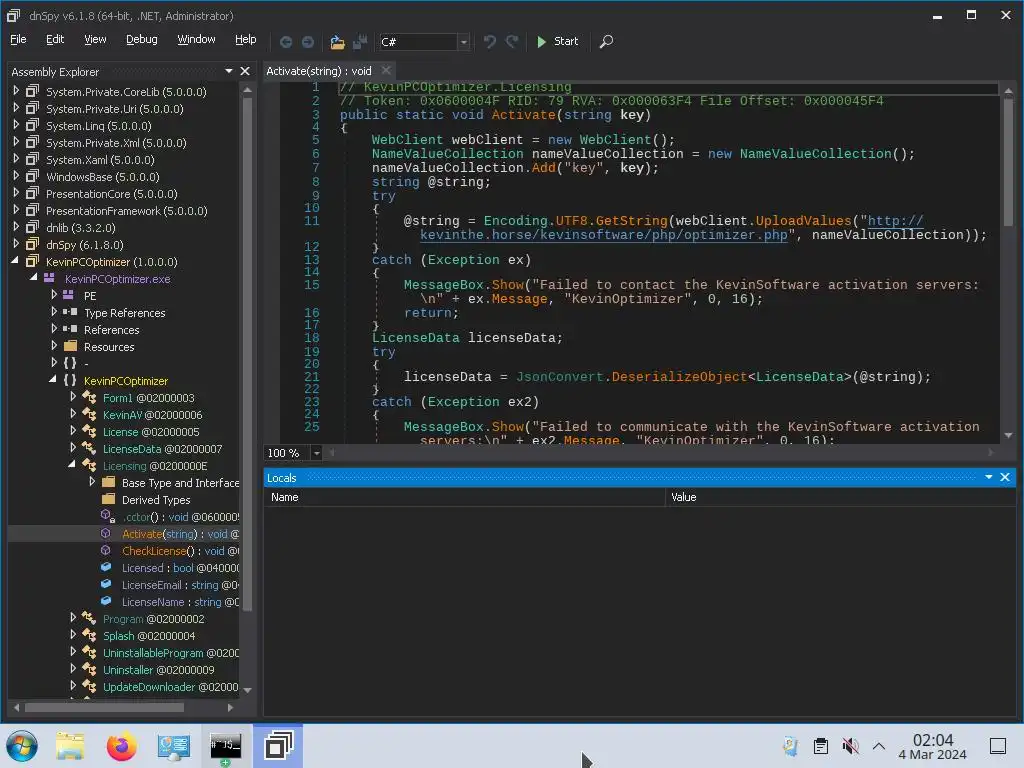Expand System.Linq assembly node
The width and height of the screenshot is (1024, 768).
pos(16,125)
